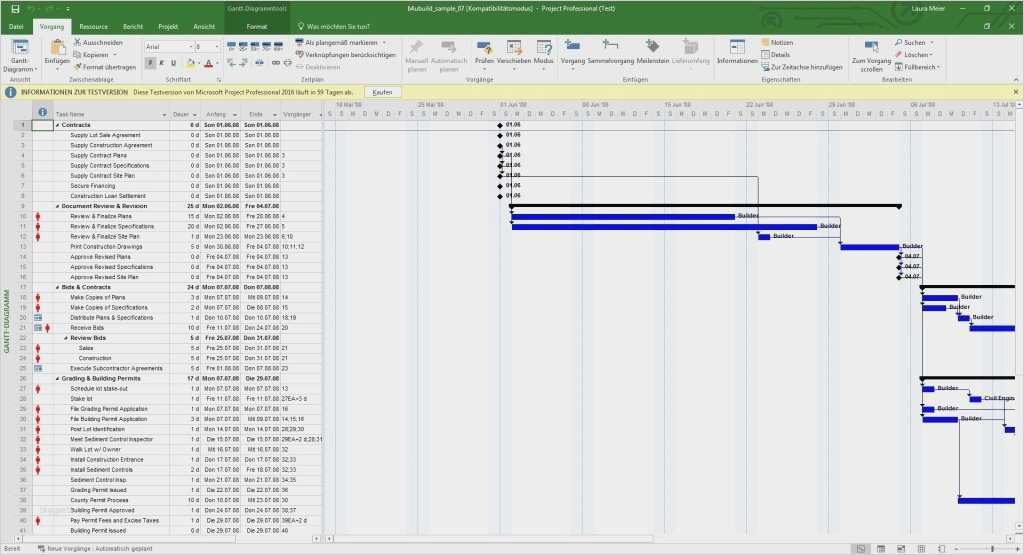Switch to the Bericht tab
Screen dimensions: 1024x555
(x=133, y=27)
